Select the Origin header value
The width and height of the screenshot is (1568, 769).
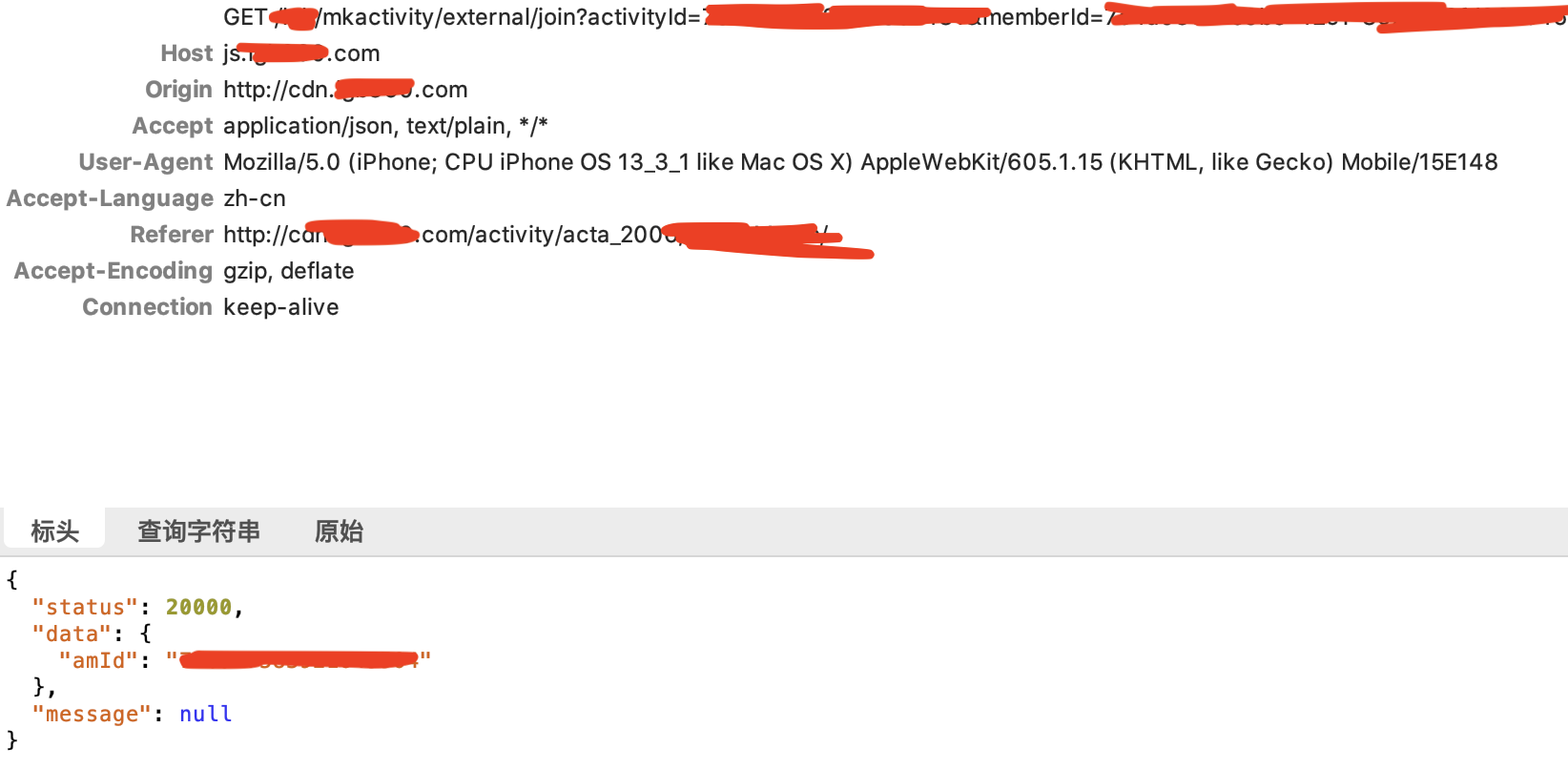coord(345,90)
